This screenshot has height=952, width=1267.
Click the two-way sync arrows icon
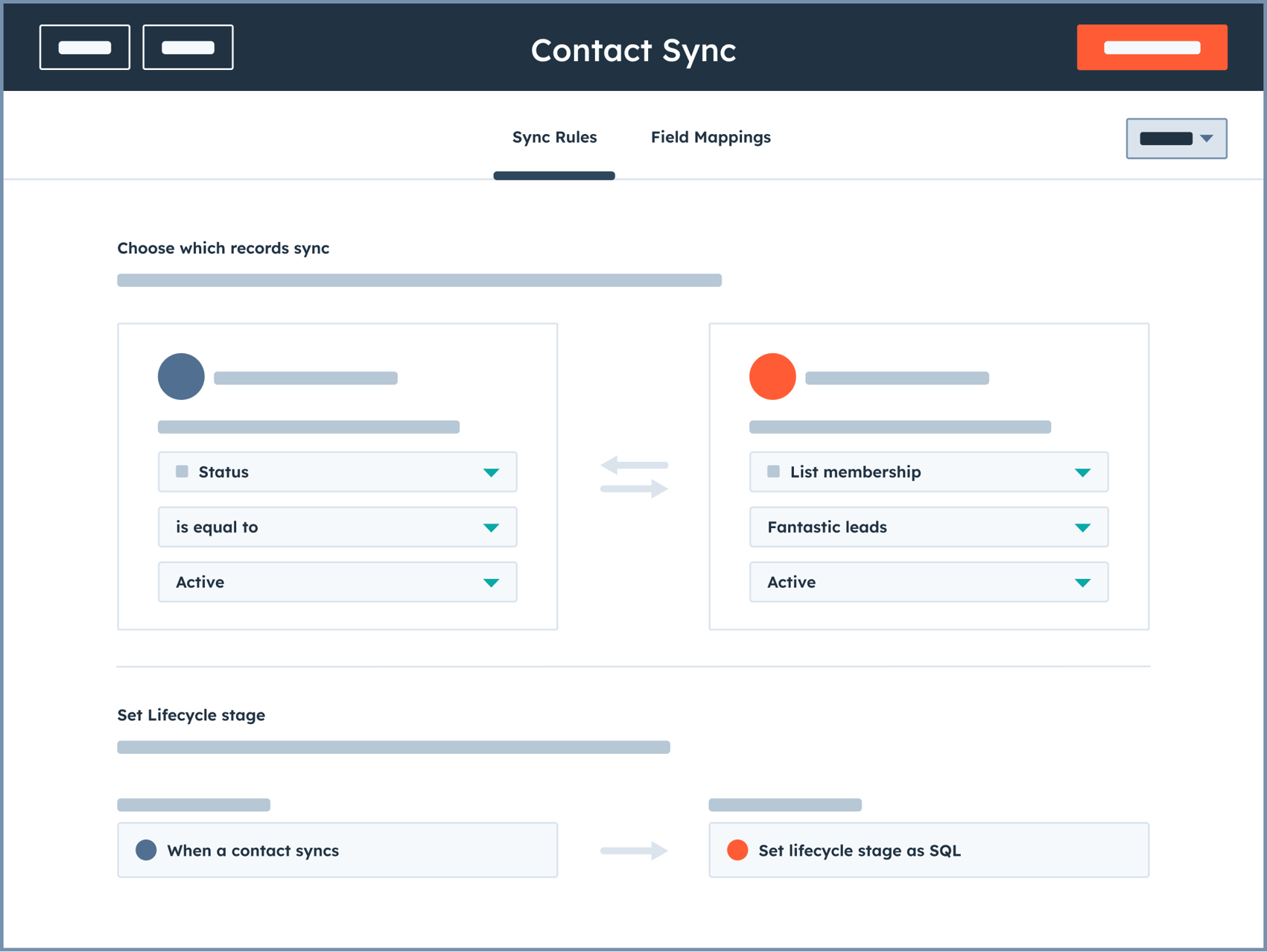(634, 477)
